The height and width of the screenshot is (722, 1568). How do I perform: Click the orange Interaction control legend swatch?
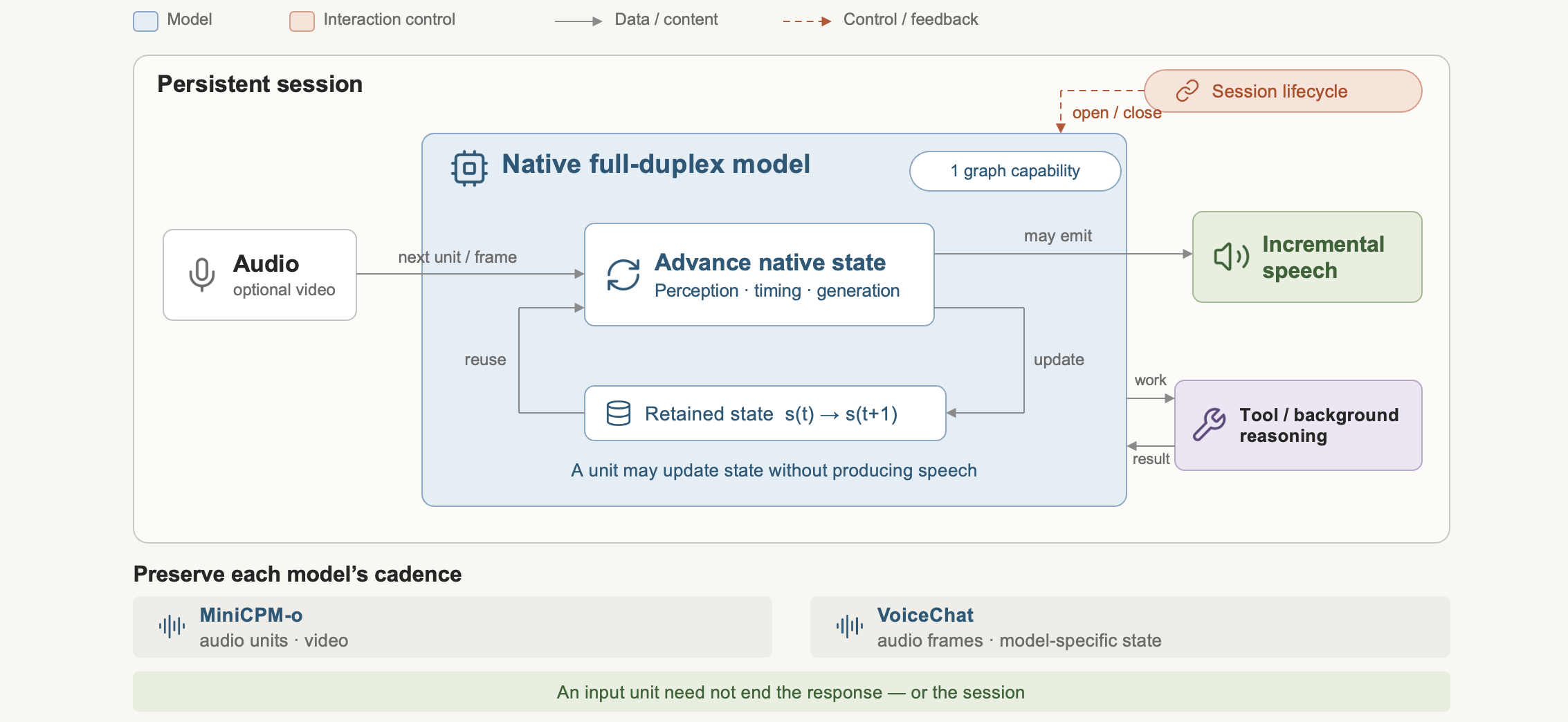[x=302, y=21]
